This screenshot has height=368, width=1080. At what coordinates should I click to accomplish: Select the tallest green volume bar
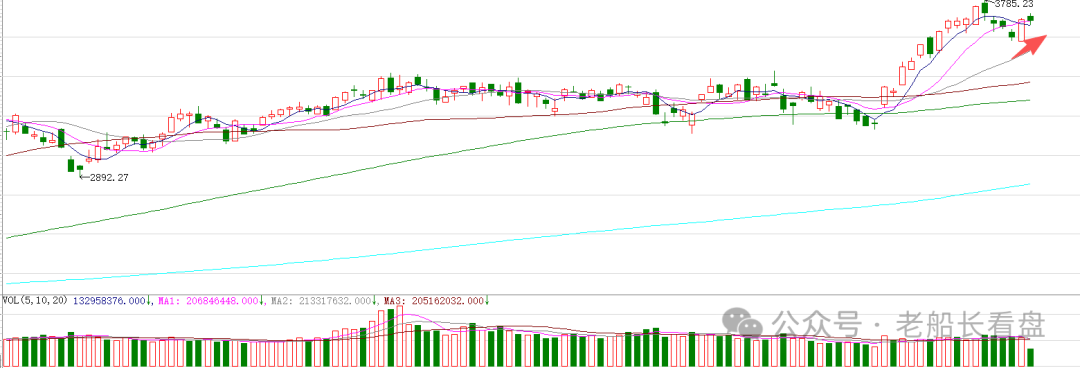tap(391, 337)
